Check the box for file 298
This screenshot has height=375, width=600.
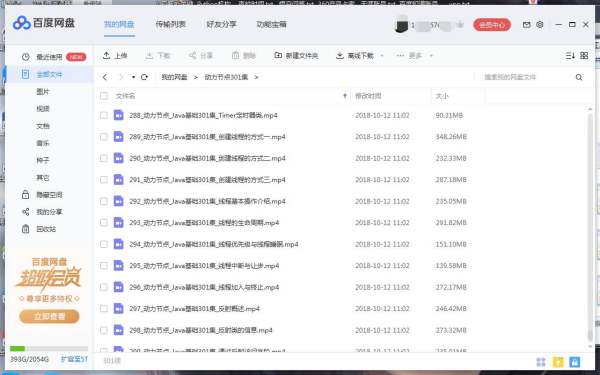104,330
